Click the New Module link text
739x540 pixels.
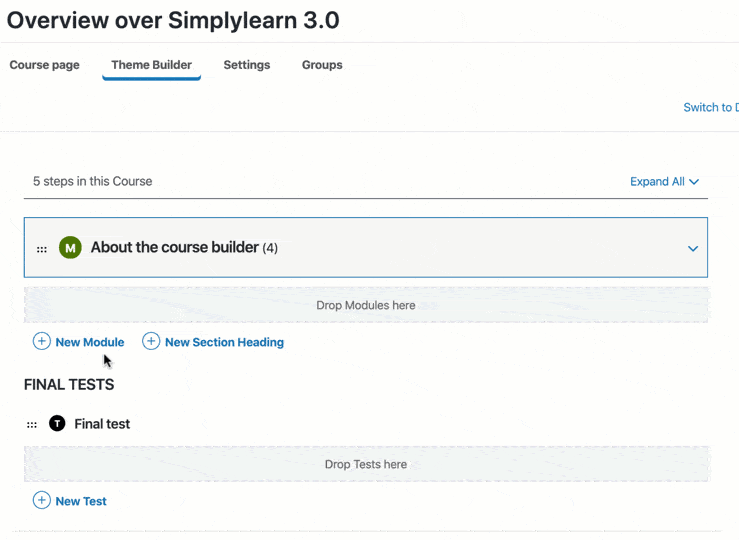tap(90, 342)
